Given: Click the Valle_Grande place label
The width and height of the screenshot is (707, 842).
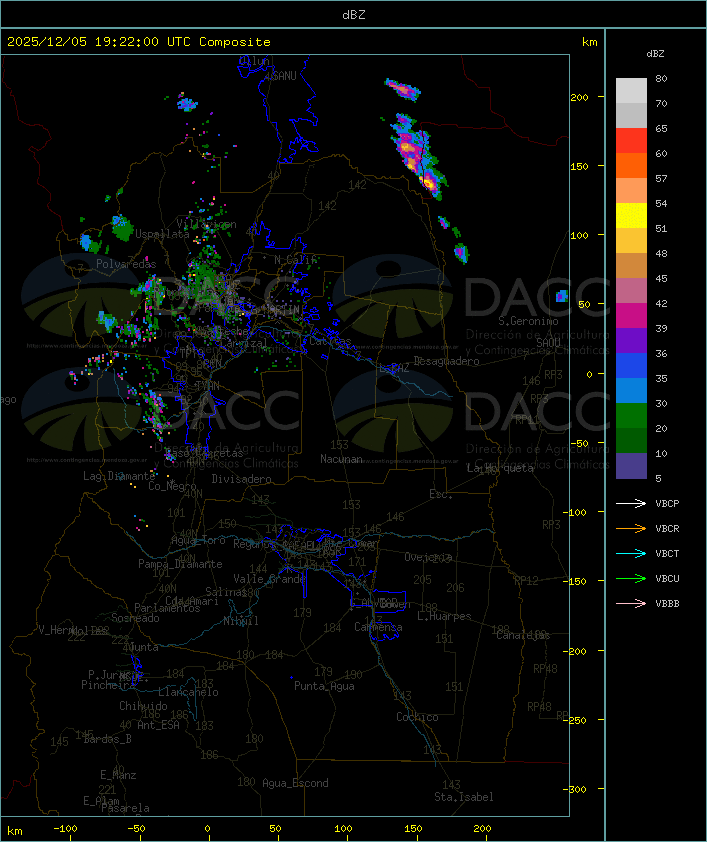Looking at the screenshot, I should [x=269, y=579].
